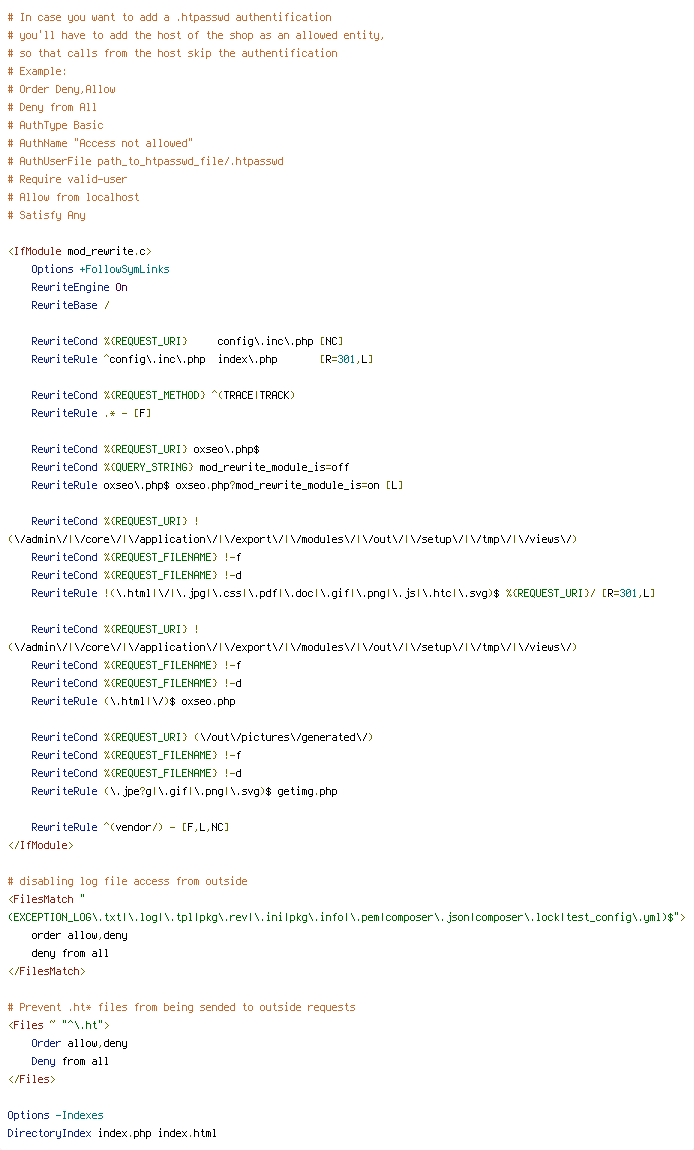Click the '%{QUERY_STRING} mod_rewrite_module_is=off' line
Screen dimensions: 694x1150
190,467
